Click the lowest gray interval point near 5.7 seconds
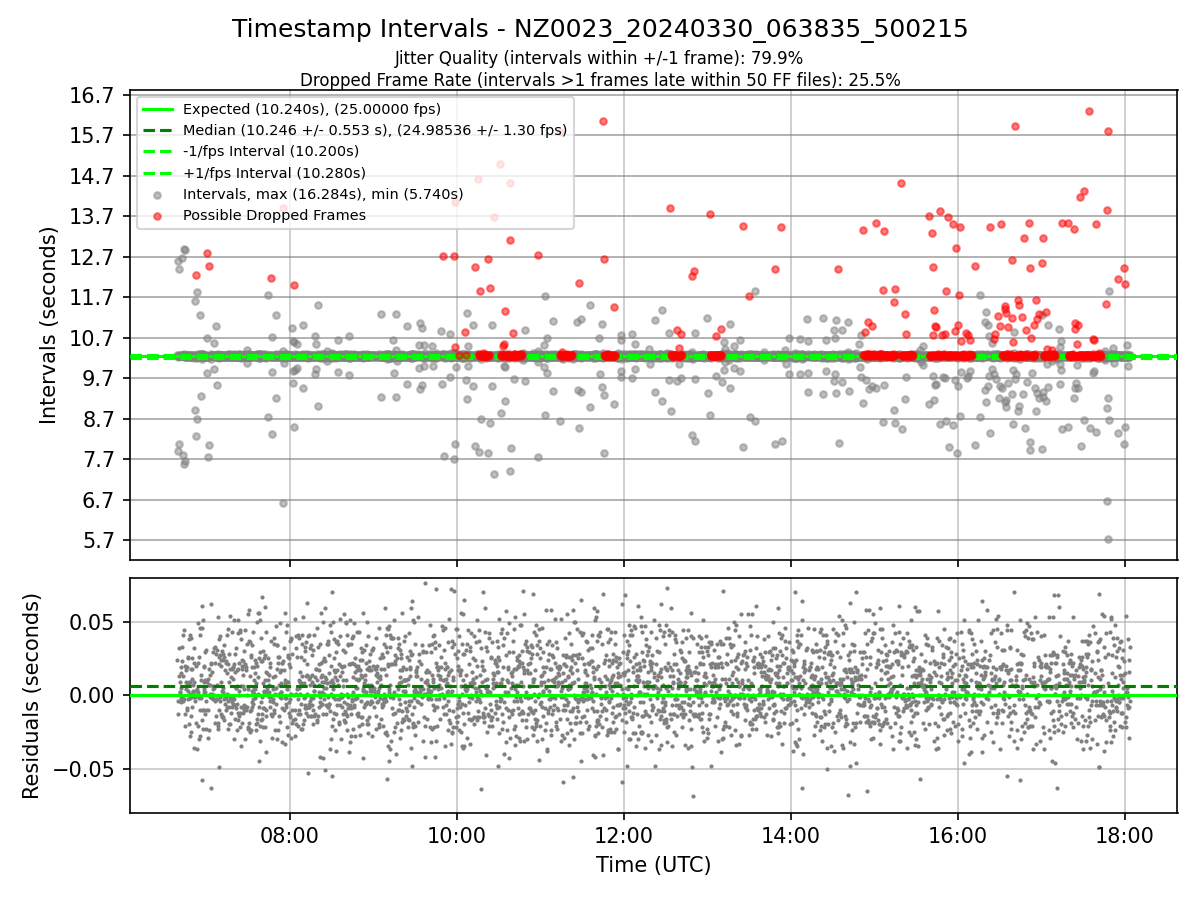 pos(1108,539)
